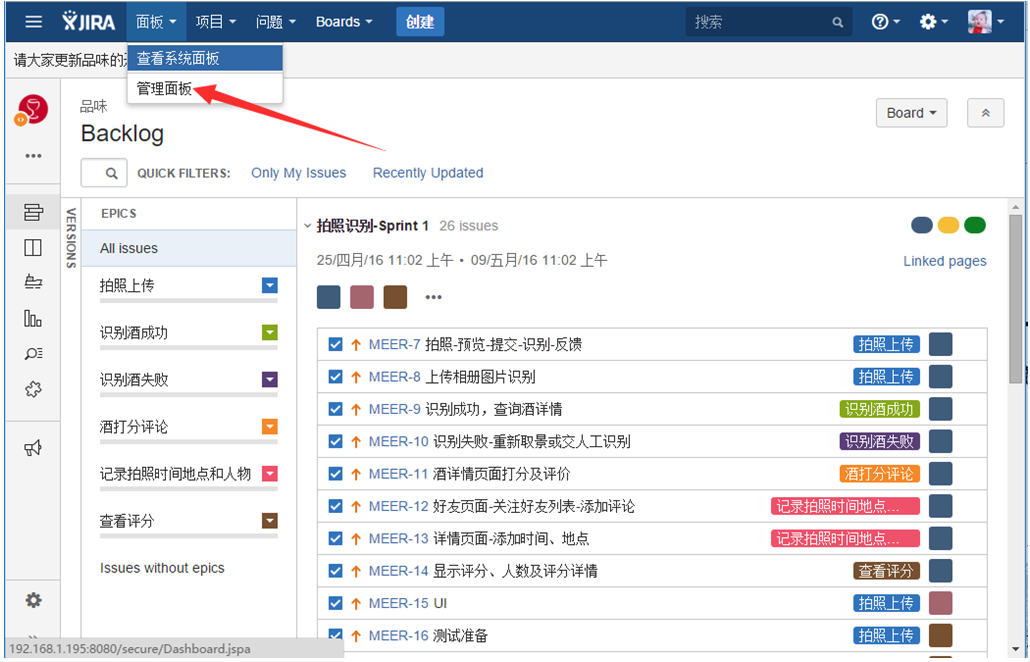The image size is (1030, 662).
Task: Open the Components puzzle icon in sidebar
Action: (33, 389)
